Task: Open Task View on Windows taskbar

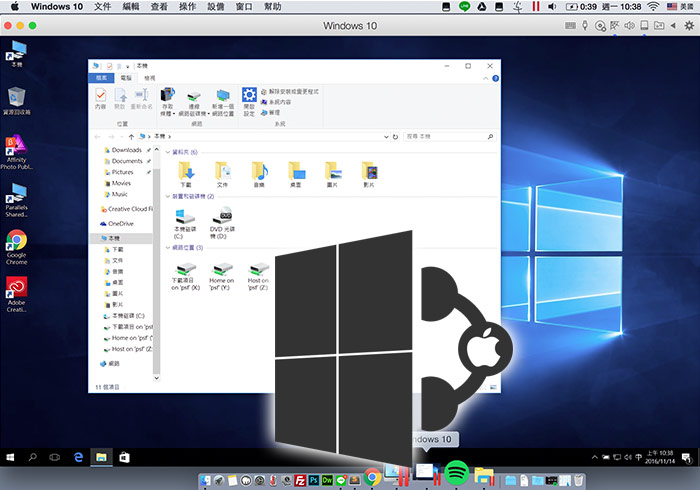Action: pyautogui.click(x=54, y=457)
